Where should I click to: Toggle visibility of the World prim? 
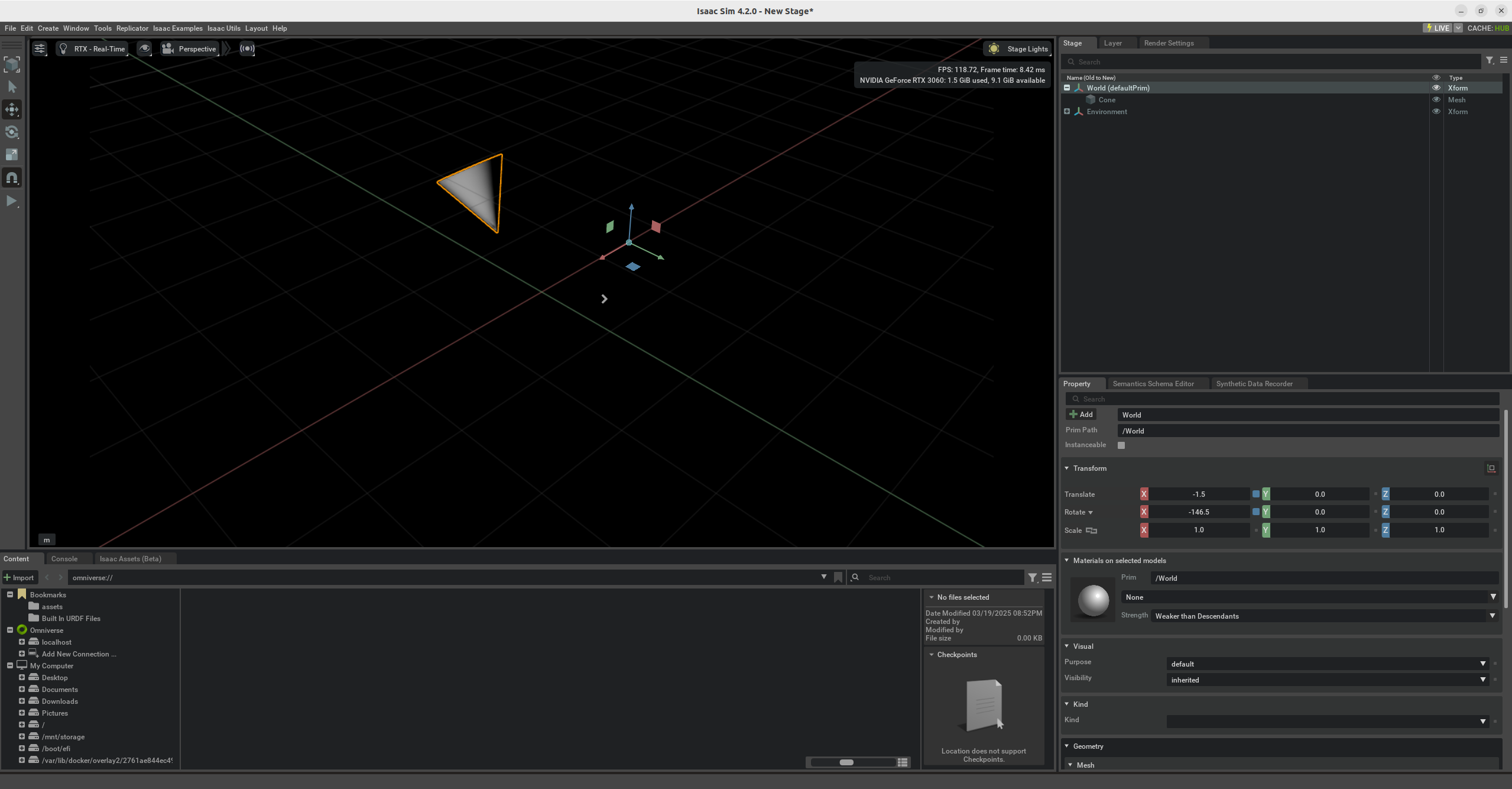click(x=1436, y=88)
